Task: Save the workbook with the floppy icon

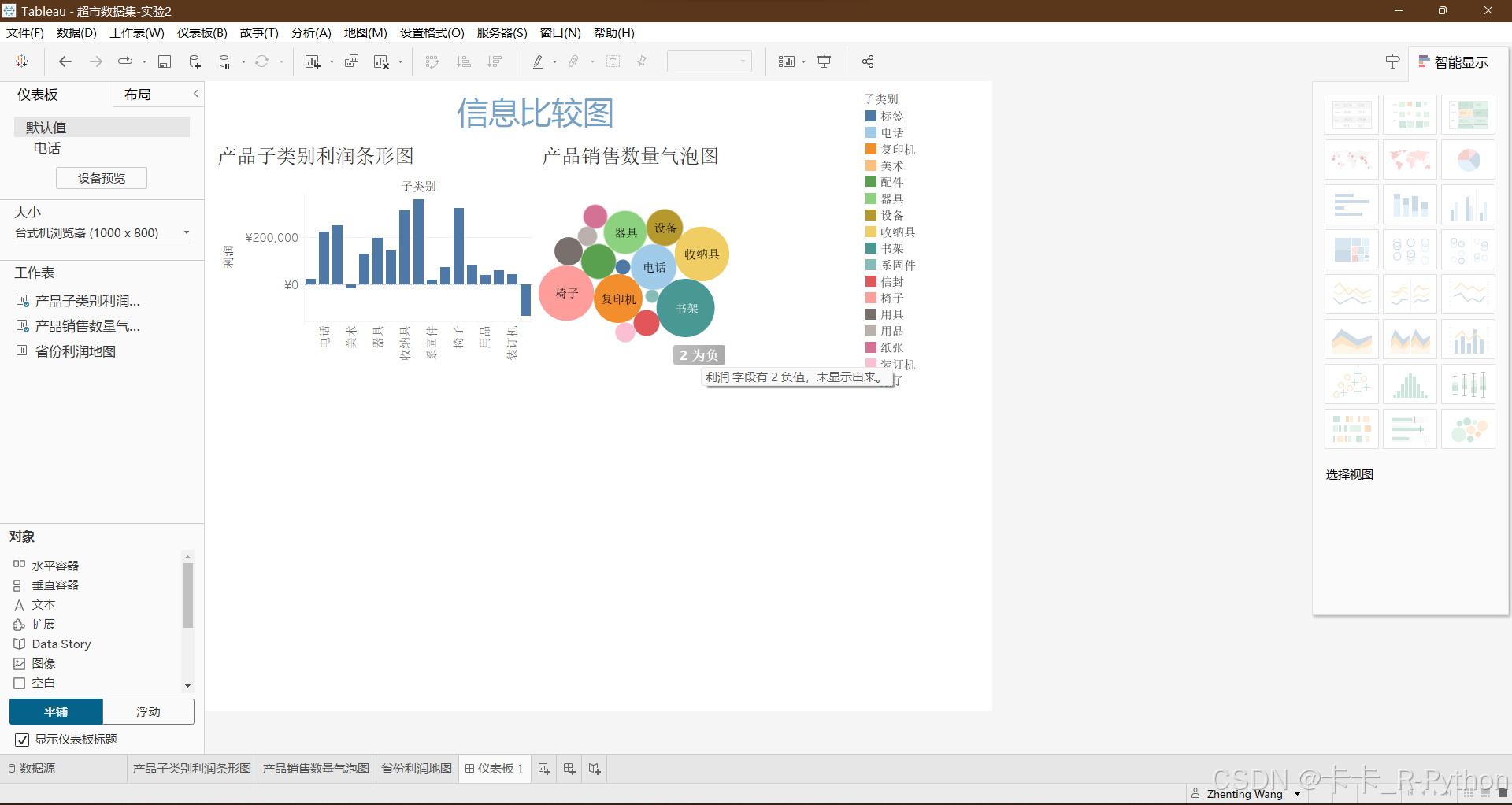Action: coord(165,61)
